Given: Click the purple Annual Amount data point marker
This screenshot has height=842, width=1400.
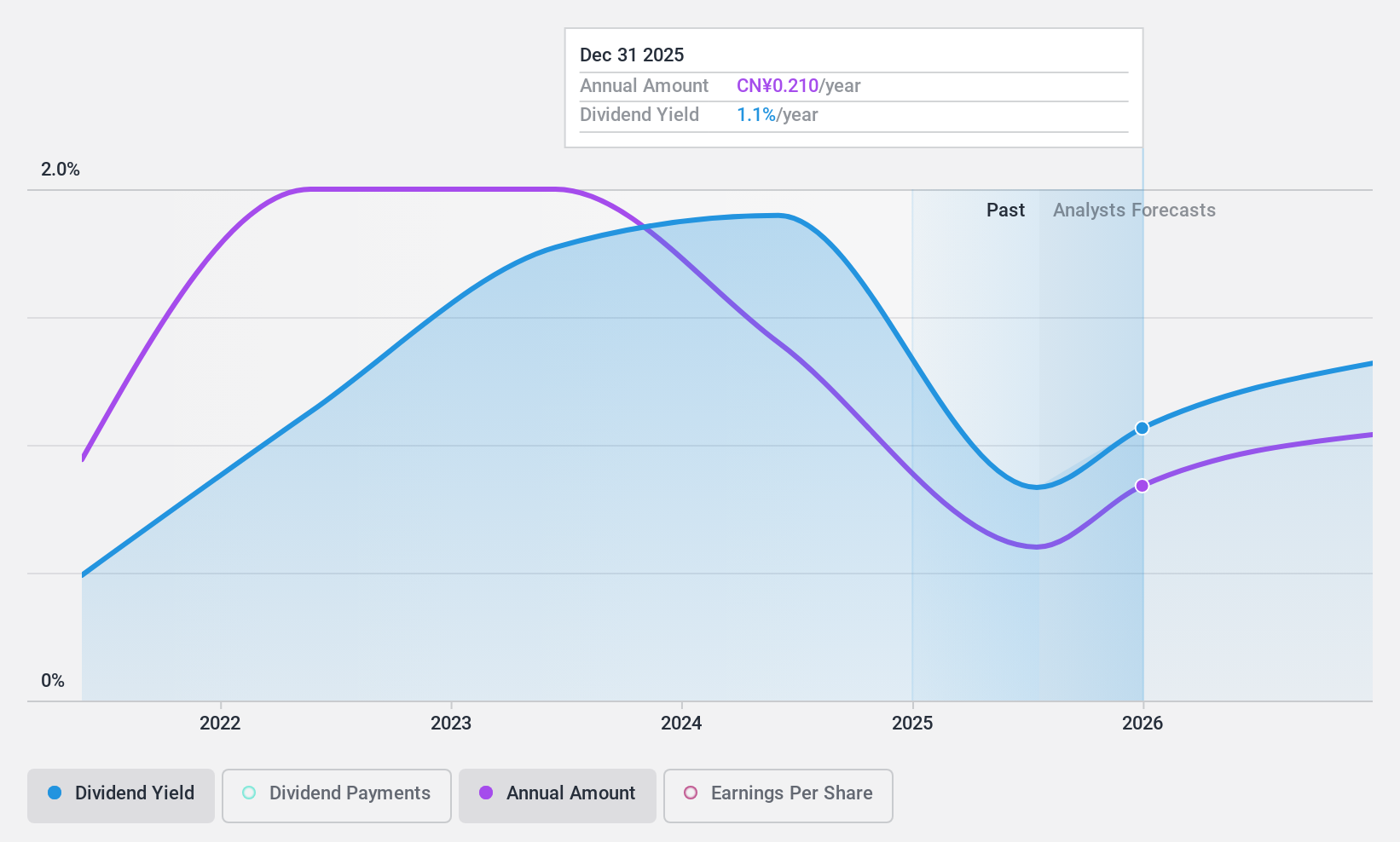Looking at the screenshot, I should pos(1143,486).
